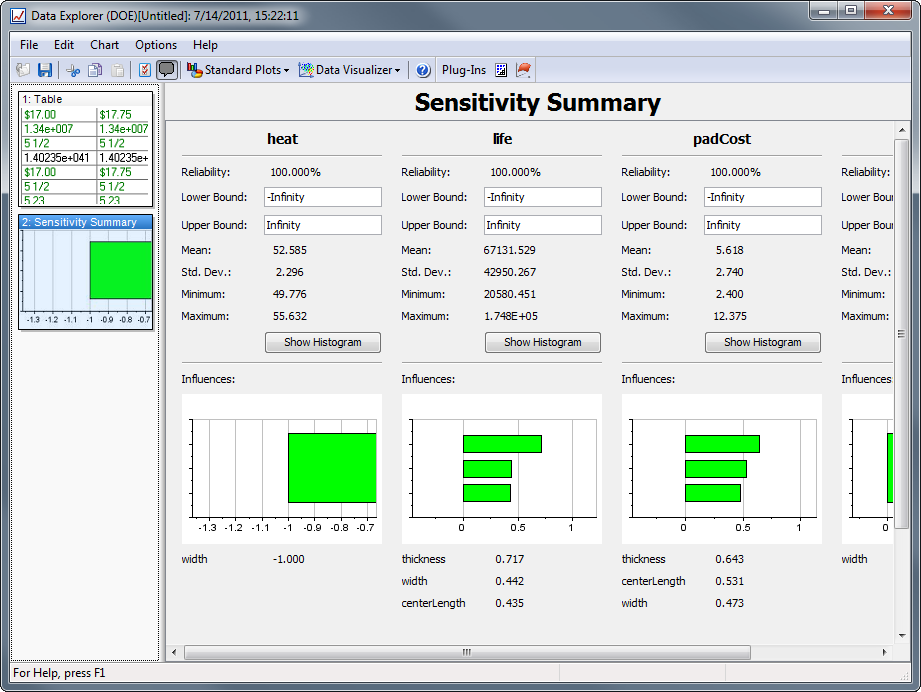Open the Chart menu
This screenshot has height=692, width=921.
tap(104, 45)
